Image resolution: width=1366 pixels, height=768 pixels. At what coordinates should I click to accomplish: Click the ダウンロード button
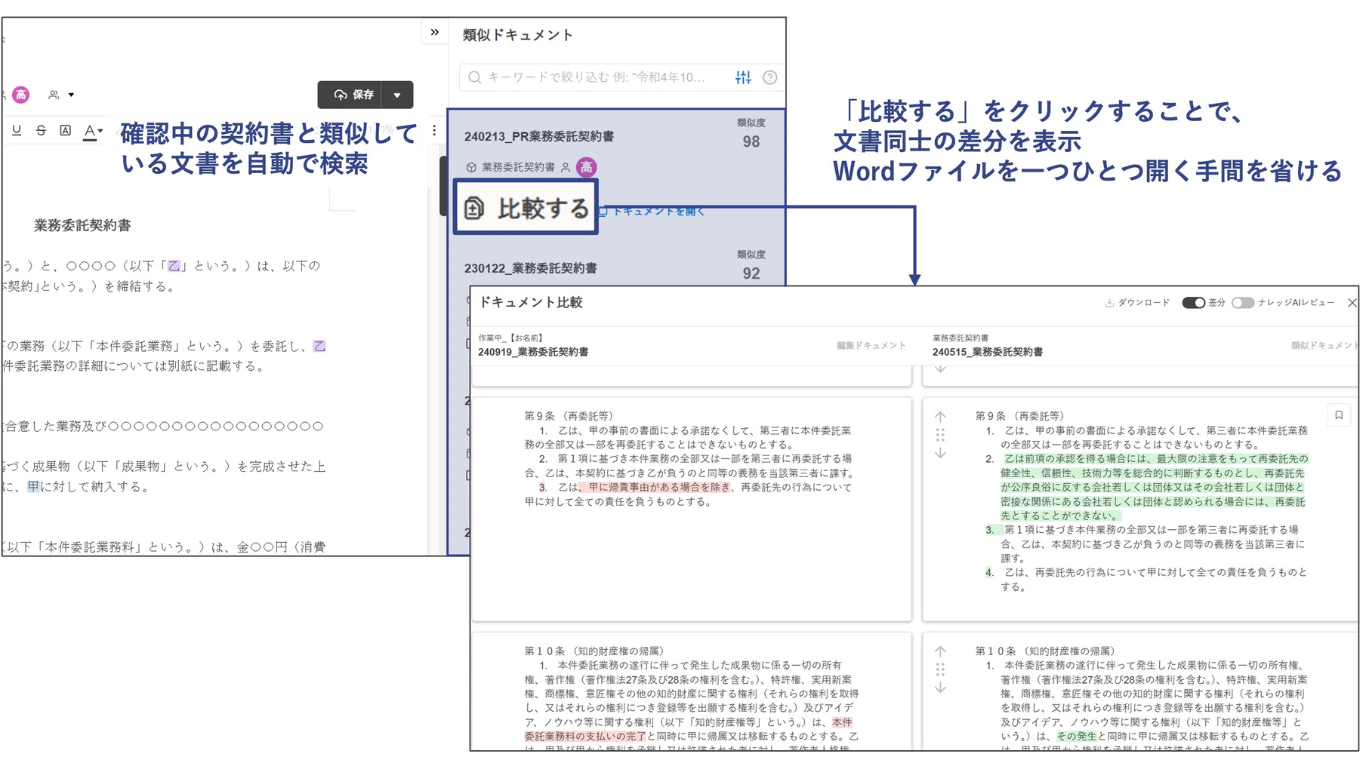click(x=1137, y=302)
